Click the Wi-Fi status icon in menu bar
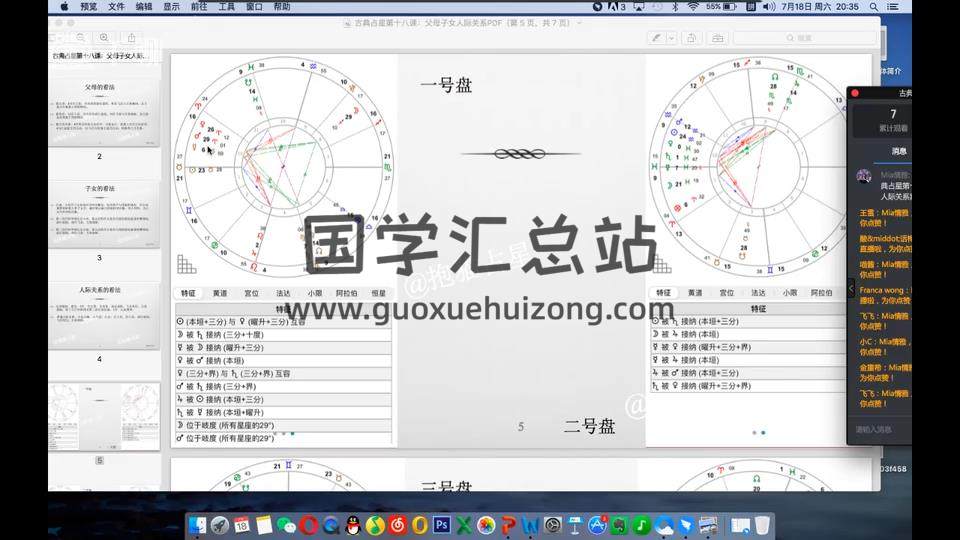Image resolution: width=960 pixels, height=540 pixels. point(692,6)
